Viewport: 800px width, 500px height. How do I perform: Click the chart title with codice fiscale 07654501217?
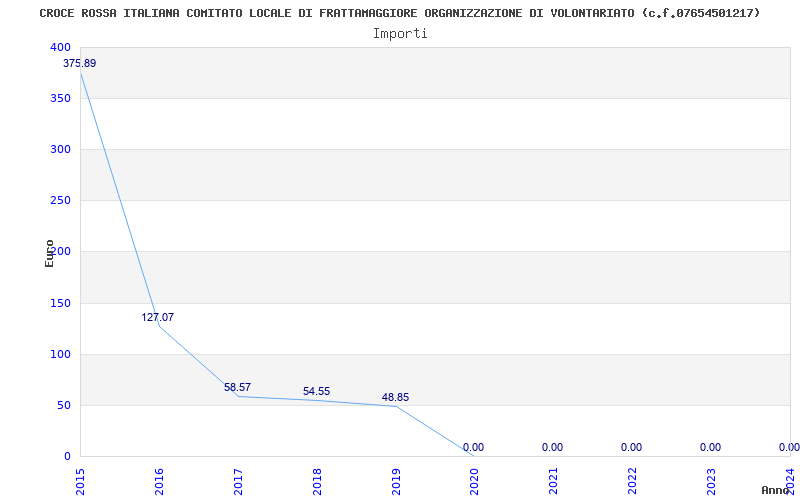[399, 13]
